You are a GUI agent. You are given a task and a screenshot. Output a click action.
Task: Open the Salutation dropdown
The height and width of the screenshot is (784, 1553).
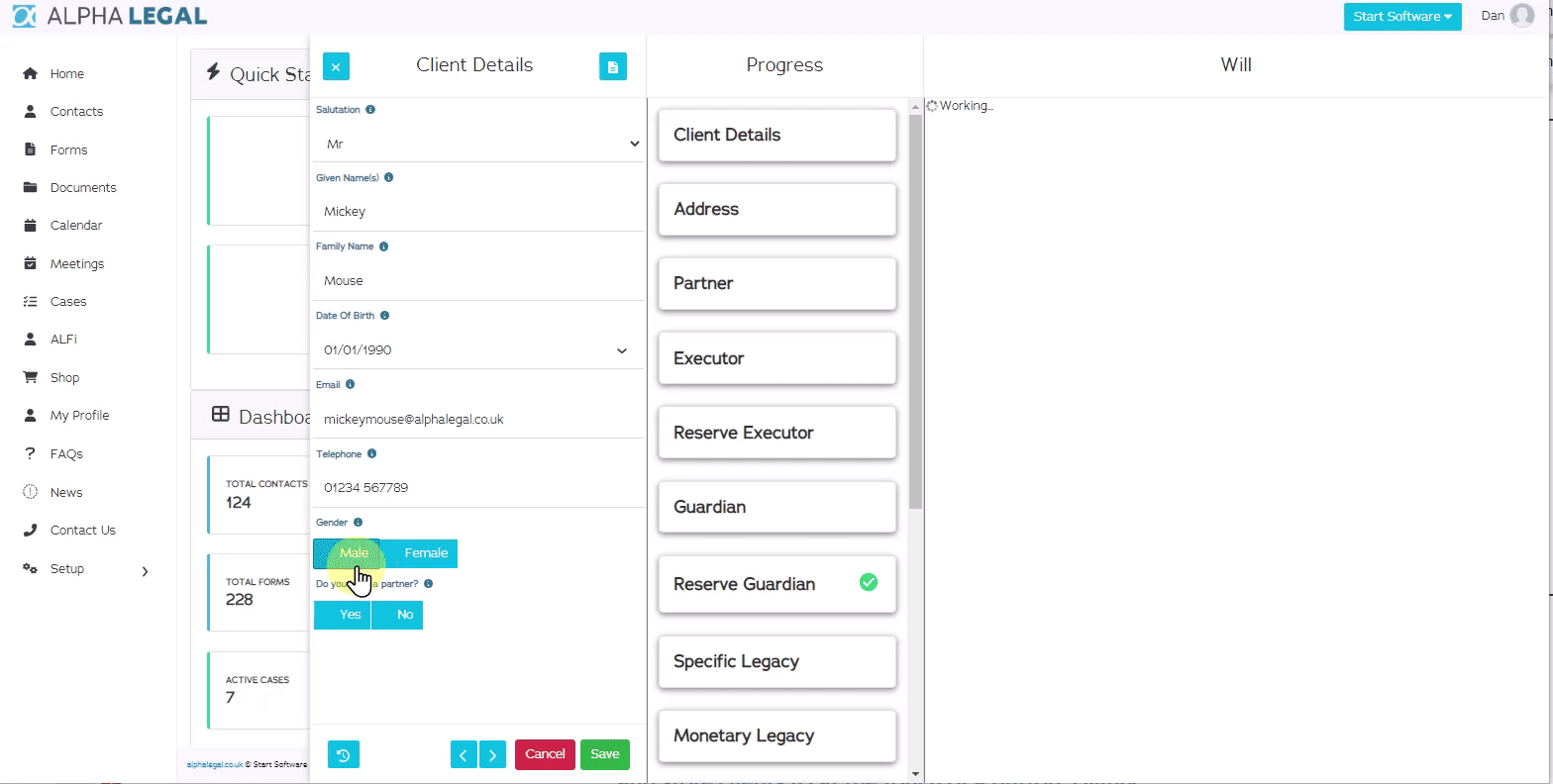click(479, 145)
